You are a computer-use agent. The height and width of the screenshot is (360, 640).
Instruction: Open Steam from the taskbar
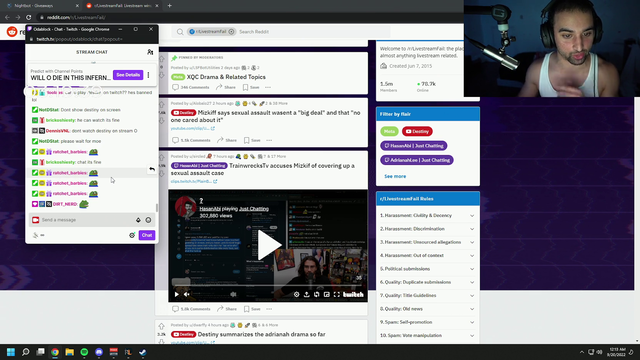(143, 352)
